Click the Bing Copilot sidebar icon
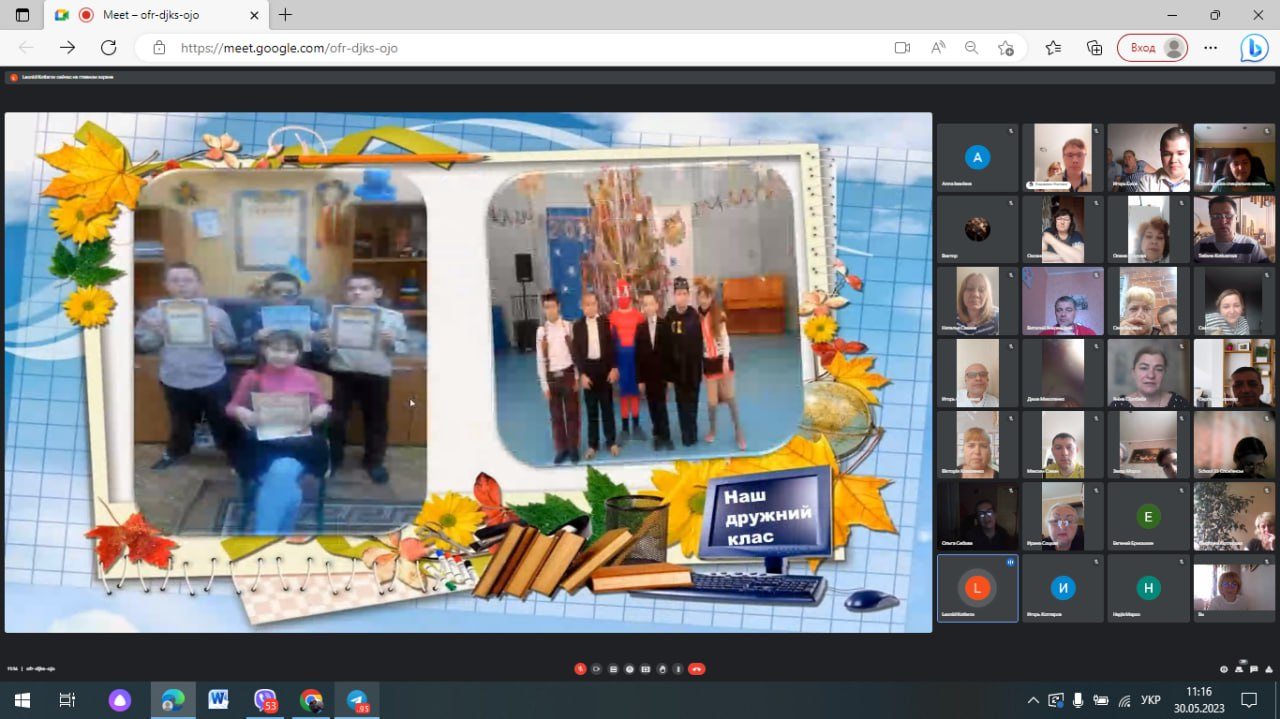 (1254, 47)
